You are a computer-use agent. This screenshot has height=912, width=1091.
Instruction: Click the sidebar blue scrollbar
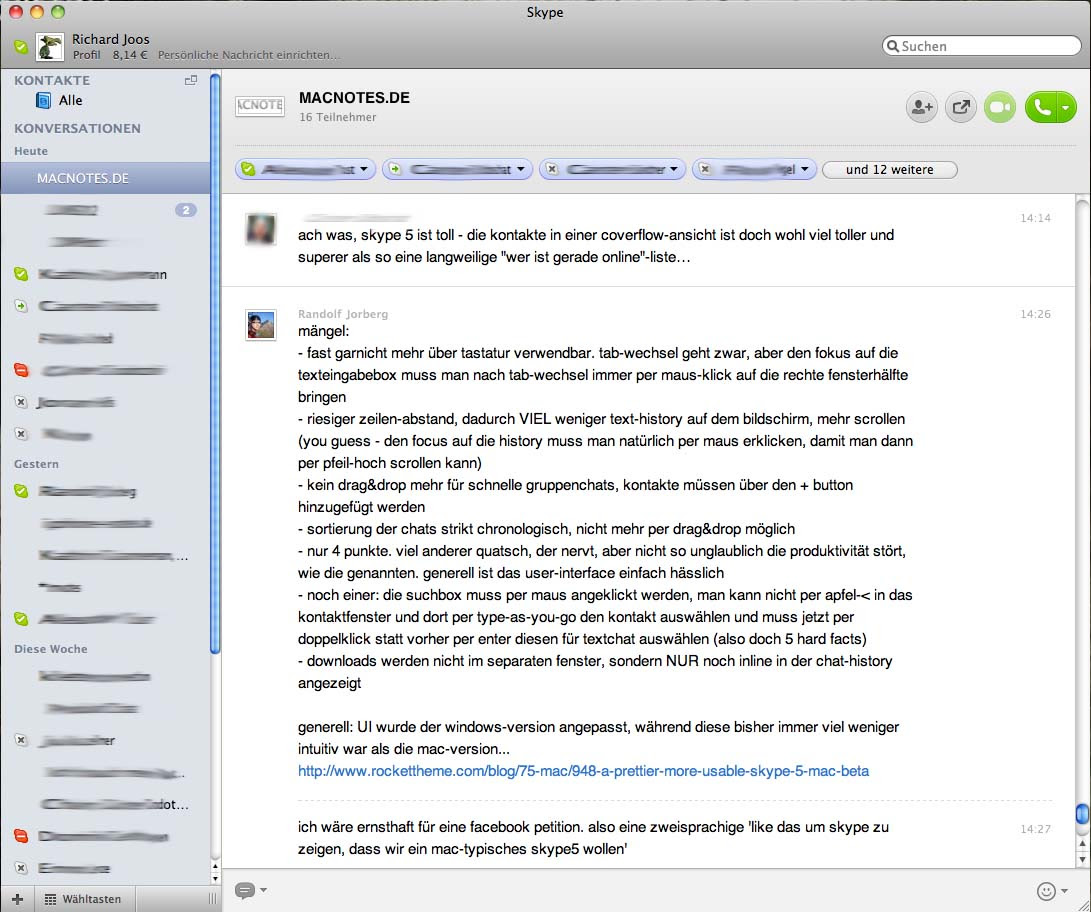215,362
